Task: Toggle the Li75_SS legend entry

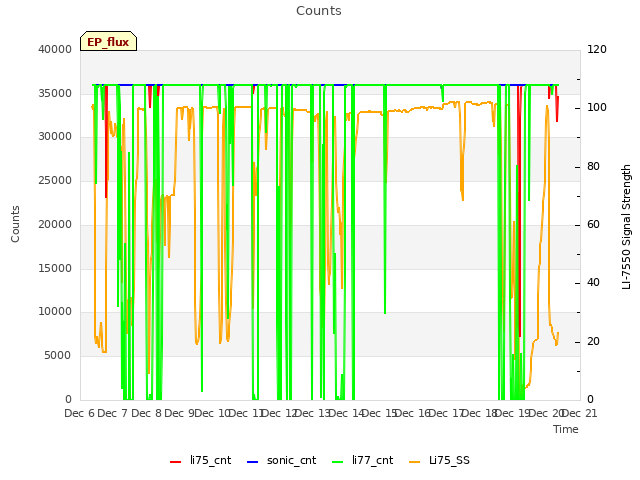Action: click(x=440, y=460)
